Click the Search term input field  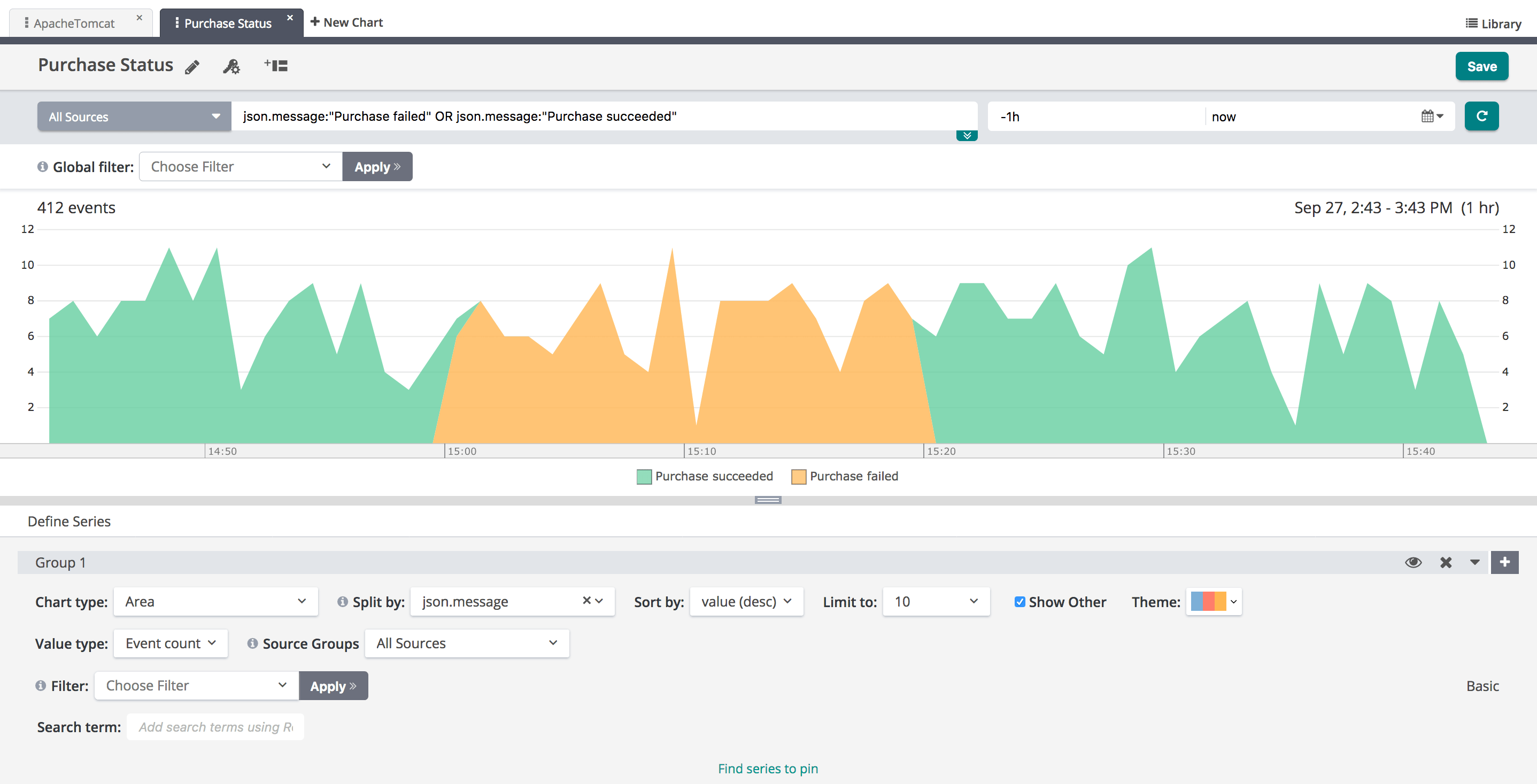[x=215, y=727]
